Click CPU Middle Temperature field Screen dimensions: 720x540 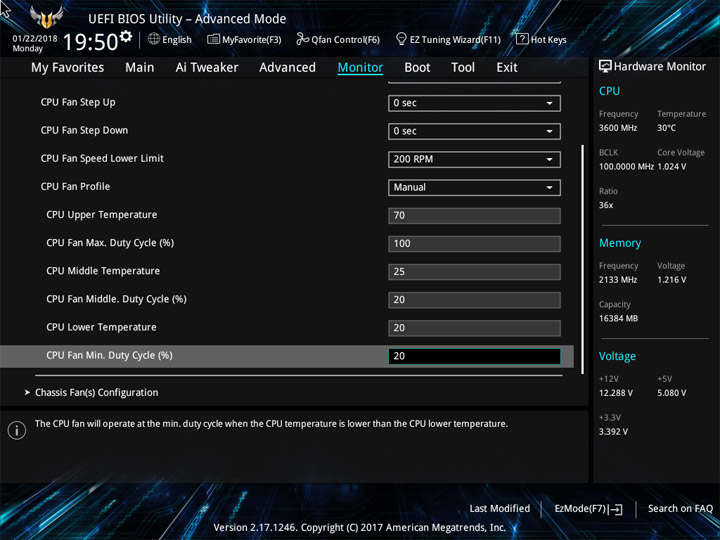pyautogui.click(x=474, y=271)
